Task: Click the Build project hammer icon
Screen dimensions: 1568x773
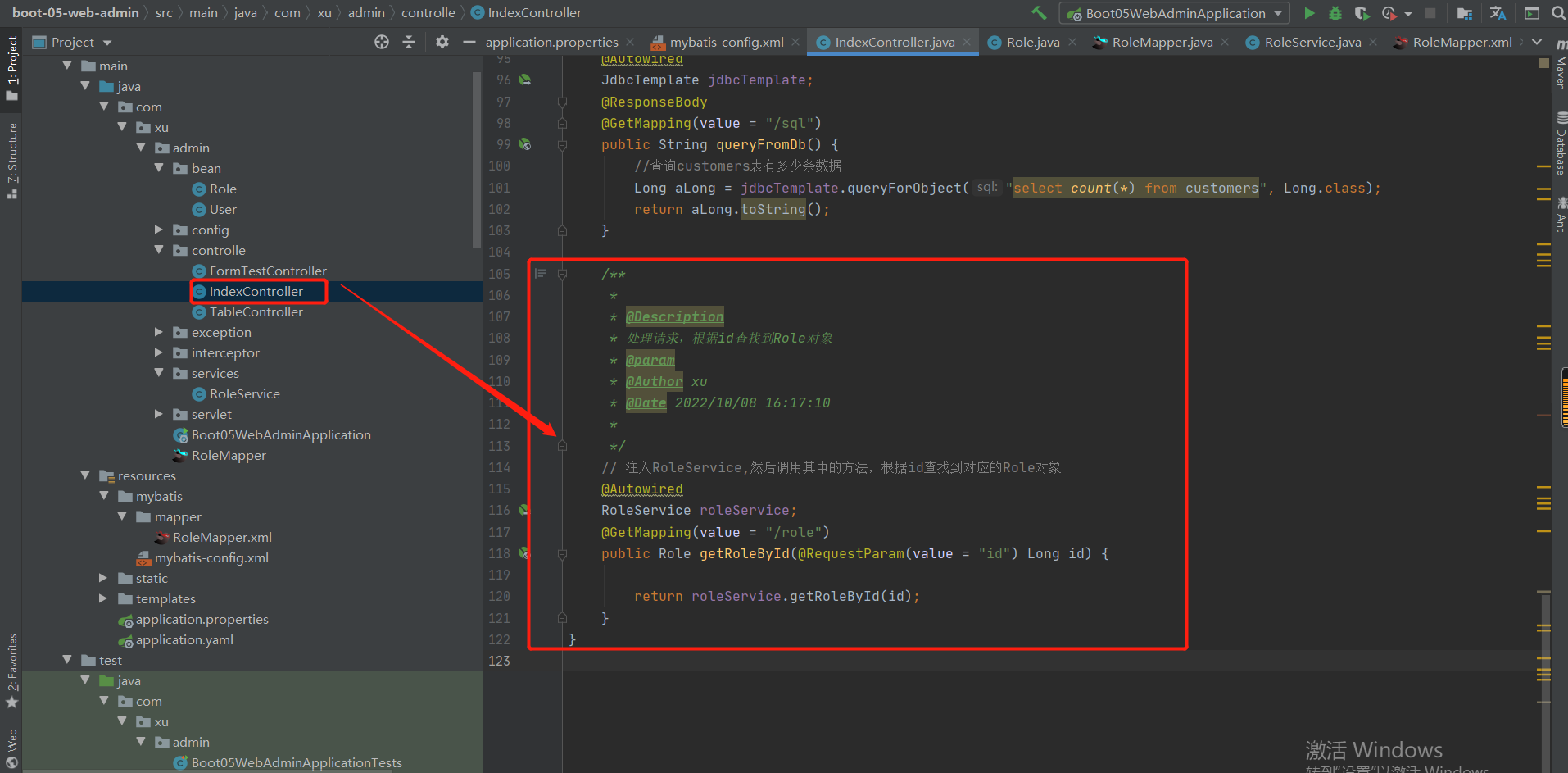Action: pos(1039,13)
